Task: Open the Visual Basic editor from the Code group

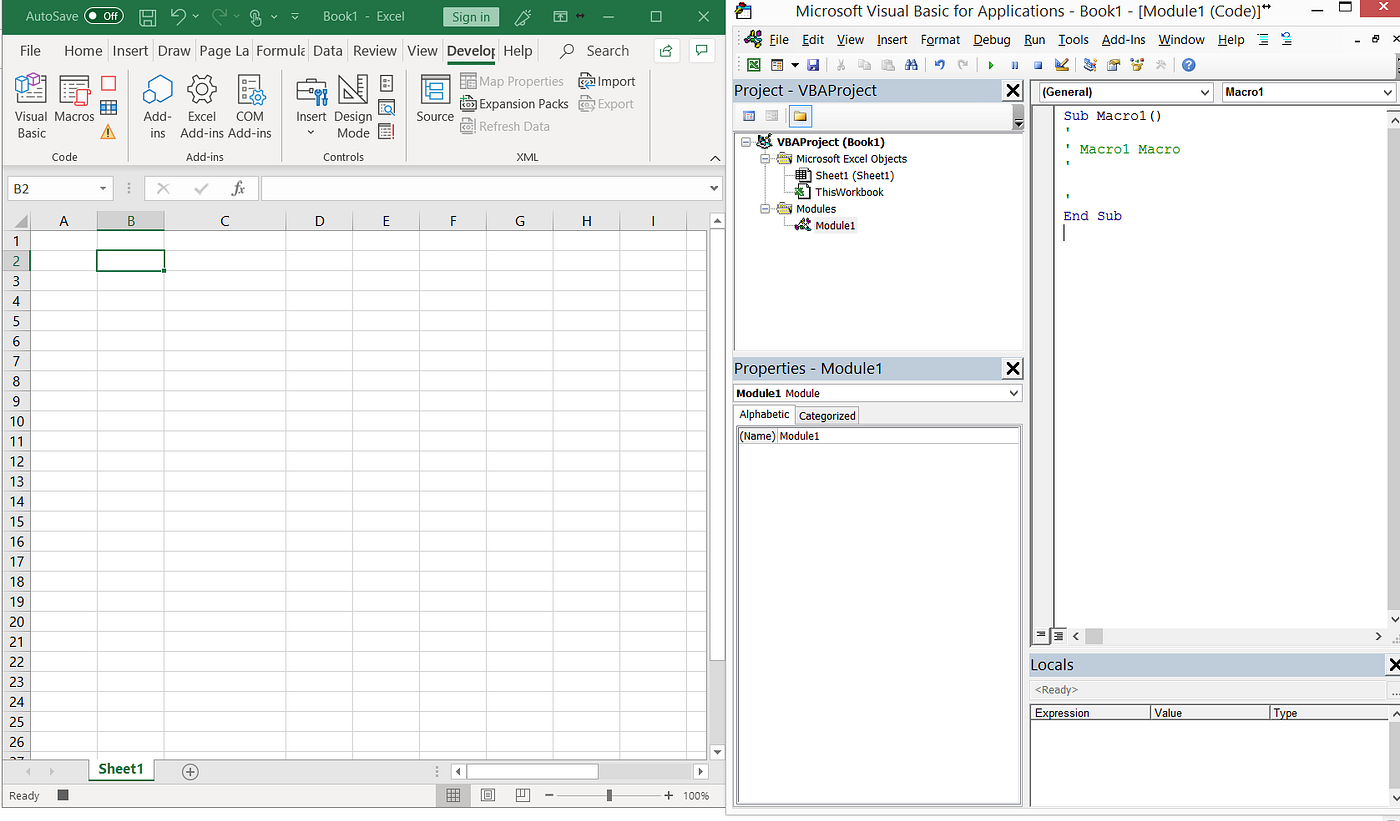Action: click(31, 103)
